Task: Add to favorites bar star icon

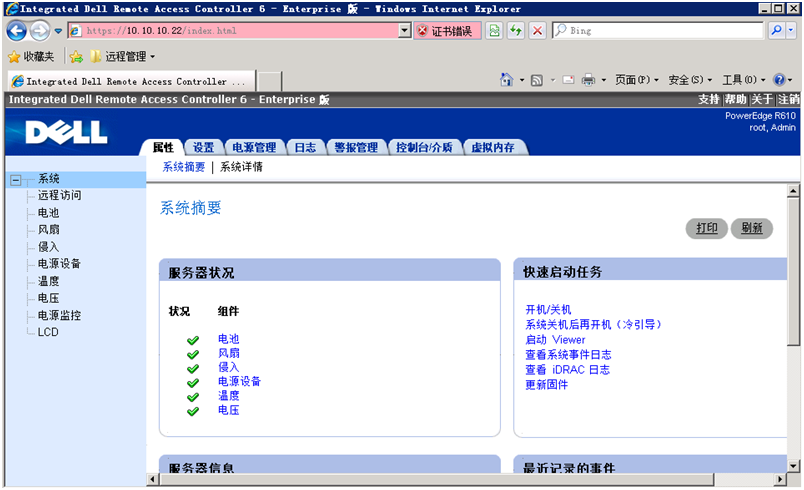Action: click(76, 56)
